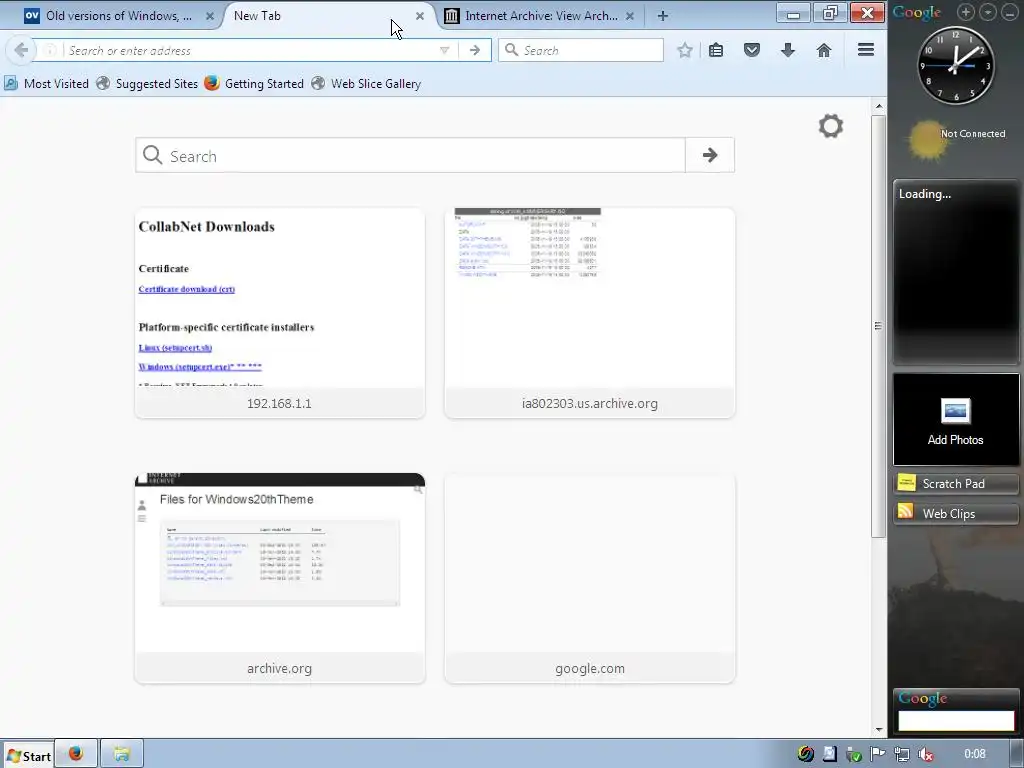Open Suggested Sites bookmark
The width and height of the screenshot is (1024, 768).
pos(147,84)
